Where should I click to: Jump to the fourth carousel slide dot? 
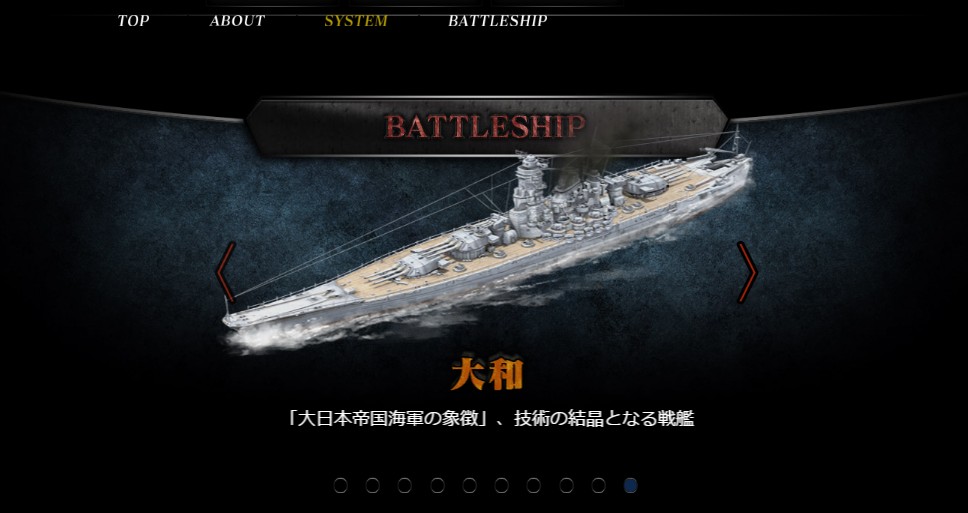click(x=437, y=486)
